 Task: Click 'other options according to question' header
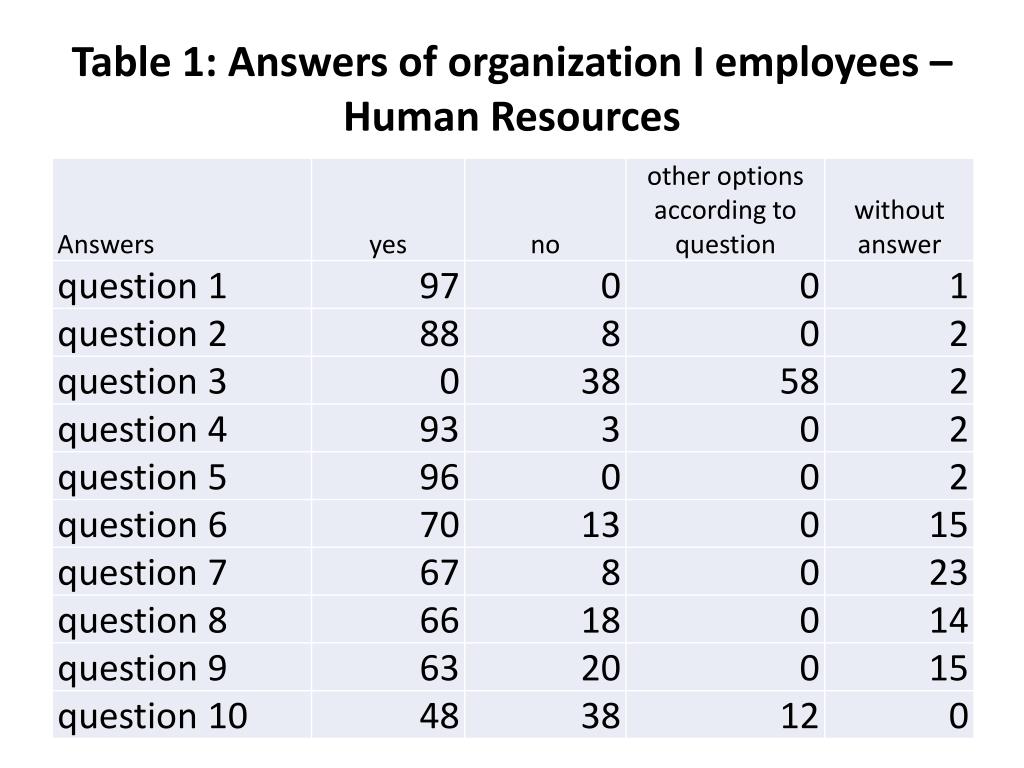(x=725, y=210)
